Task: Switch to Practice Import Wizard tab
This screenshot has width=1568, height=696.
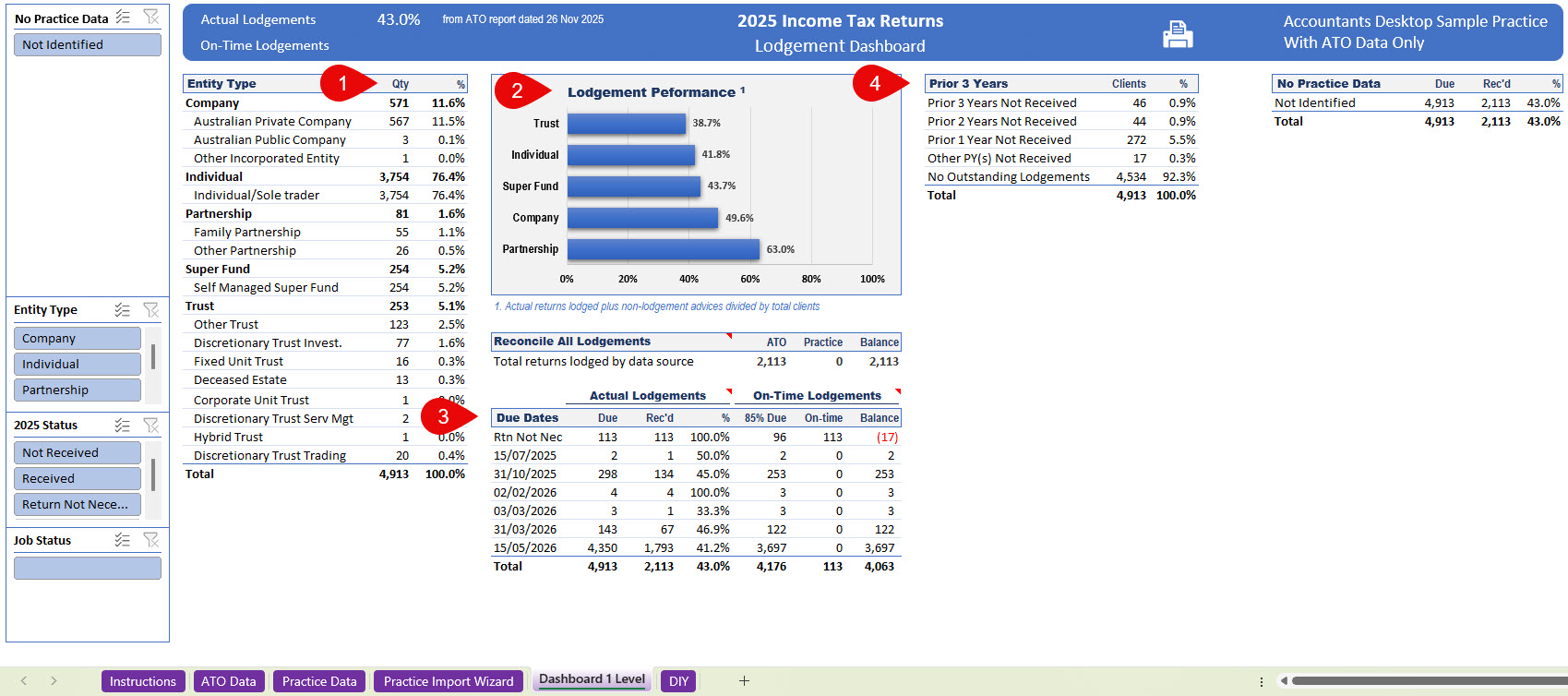Action: click(x=449, y=681)
